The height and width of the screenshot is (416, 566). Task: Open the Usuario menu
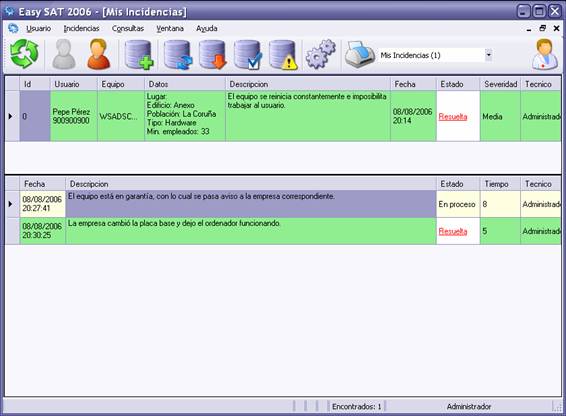(38, 29)
